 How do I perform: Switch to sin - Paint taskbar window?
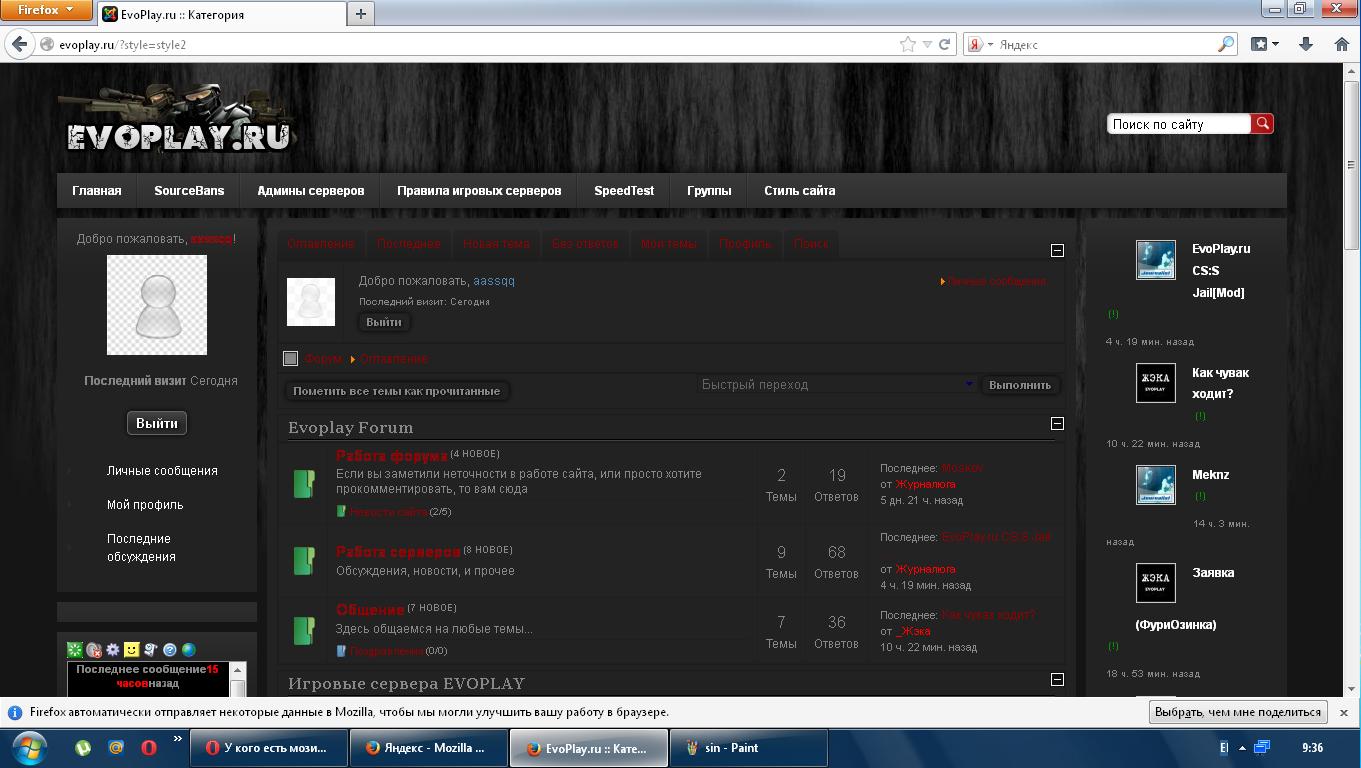pos(748,748)
